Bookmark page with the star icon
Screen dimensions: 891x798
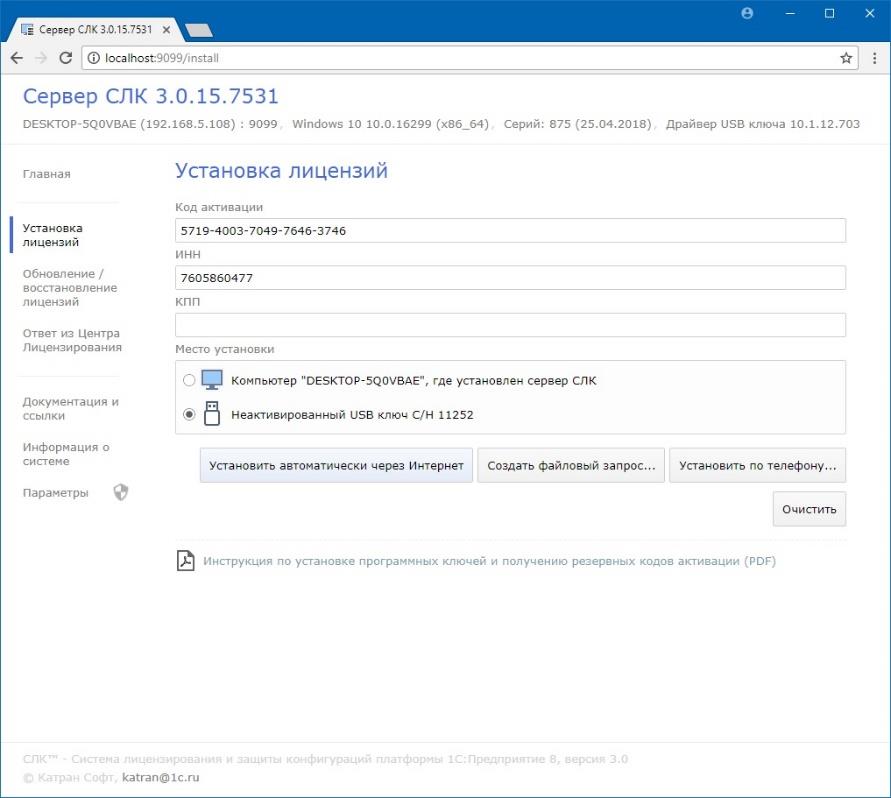pyautogui.click(x=846, y=58)
